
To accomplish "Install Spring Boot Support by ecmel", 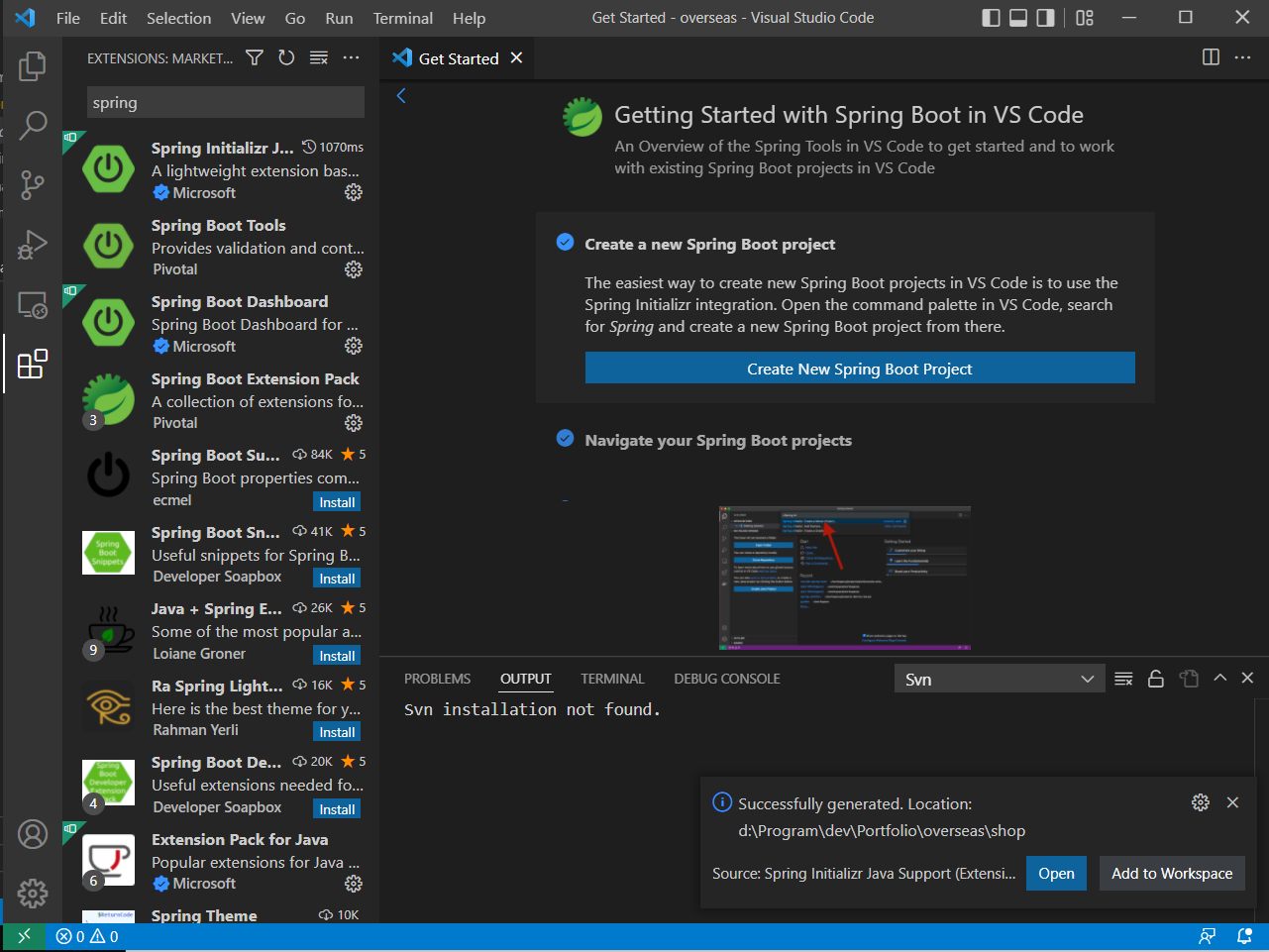I will pos(337,502).
